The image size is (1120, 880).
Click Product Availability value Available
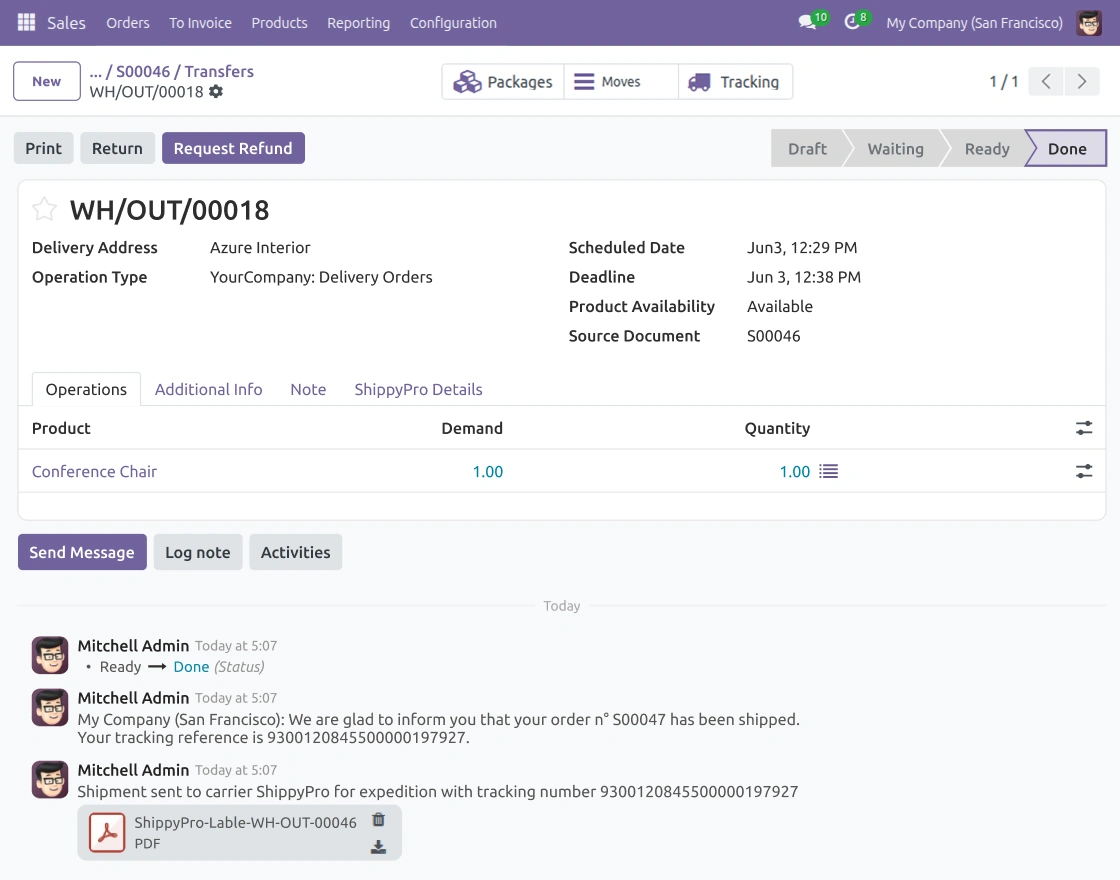780,306
